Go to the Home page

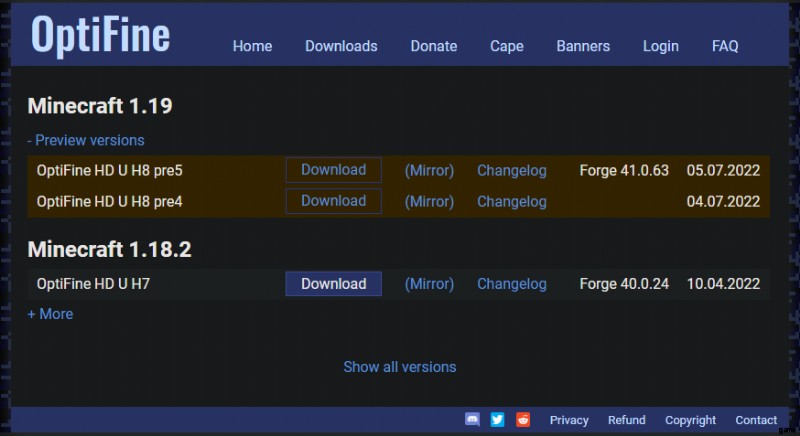[253, 46]
